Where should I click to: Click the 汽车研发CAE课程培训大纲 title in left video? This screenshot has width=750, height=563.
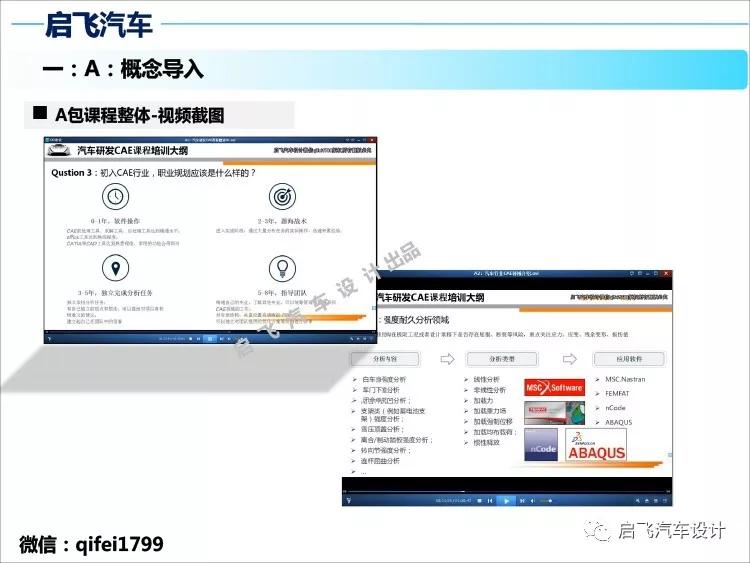point(132,151)
